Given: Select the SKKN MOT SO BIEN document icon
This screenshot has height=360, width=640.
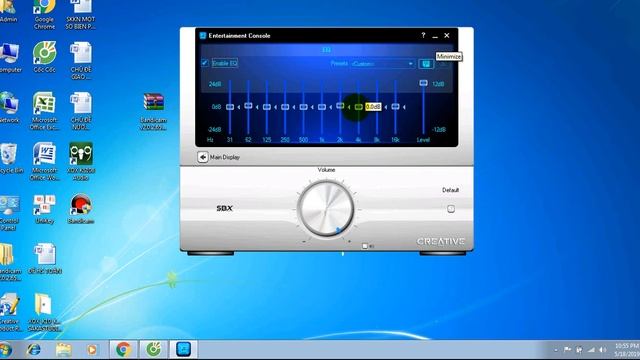Looking at the screenshot, I should pos(81,15).
